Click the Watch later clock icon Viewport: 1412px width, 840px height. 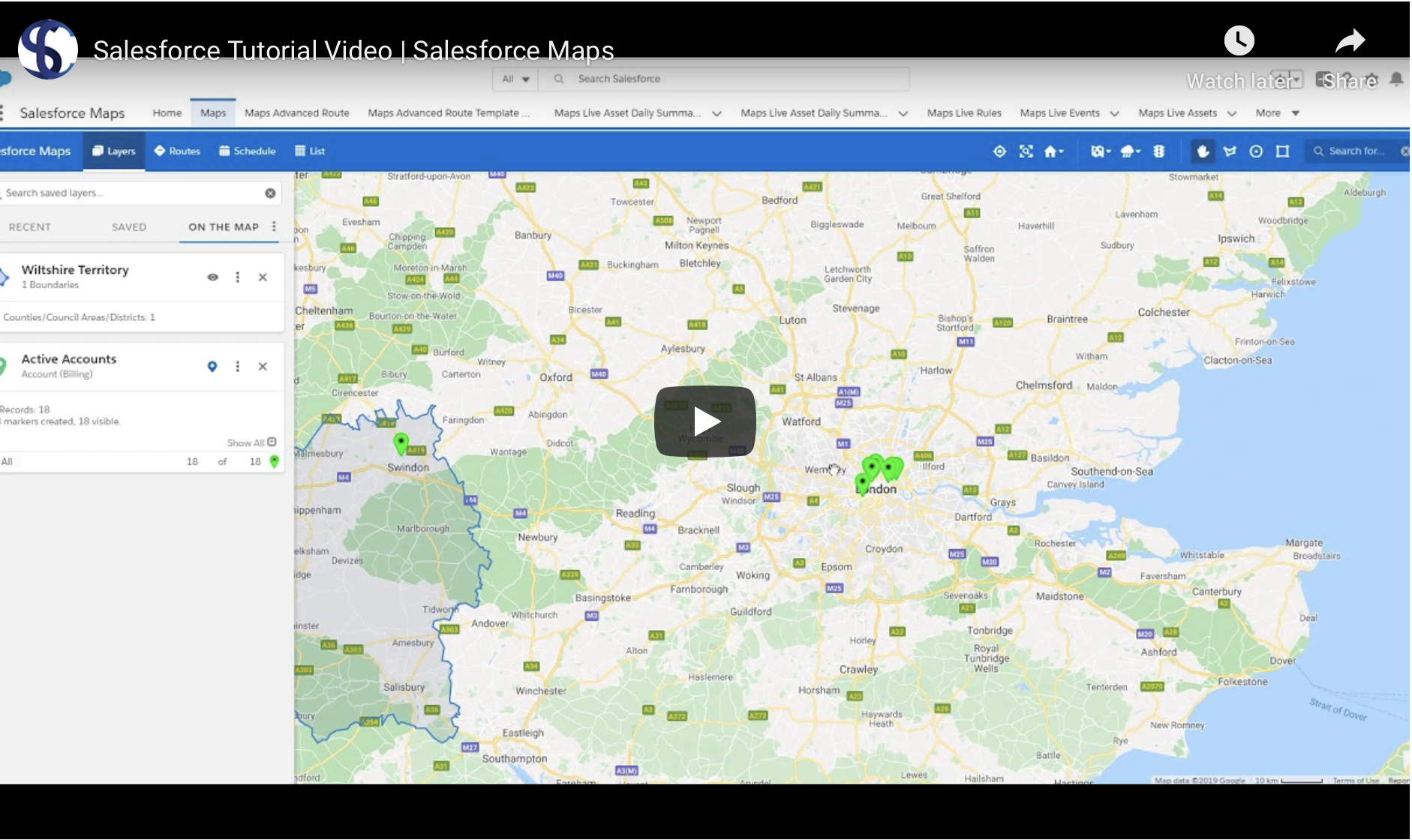[x=1239, y=40]
